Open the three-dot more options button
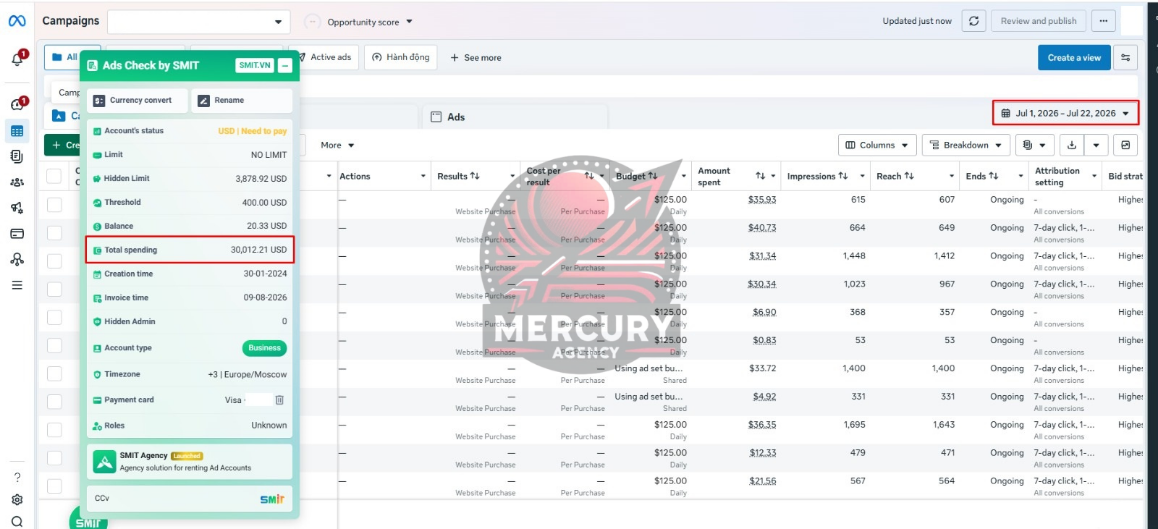The image size is (1158, 529). 1103,21
